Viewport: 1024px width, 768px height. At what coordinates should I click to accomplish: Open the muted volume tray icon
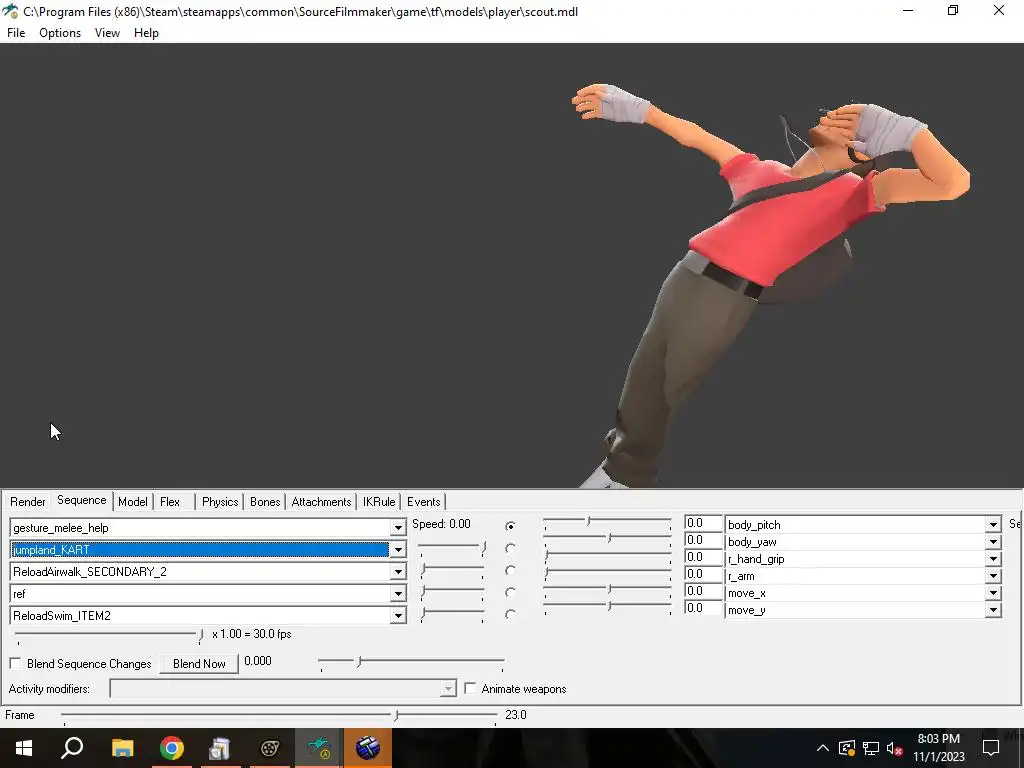[894, 748]
